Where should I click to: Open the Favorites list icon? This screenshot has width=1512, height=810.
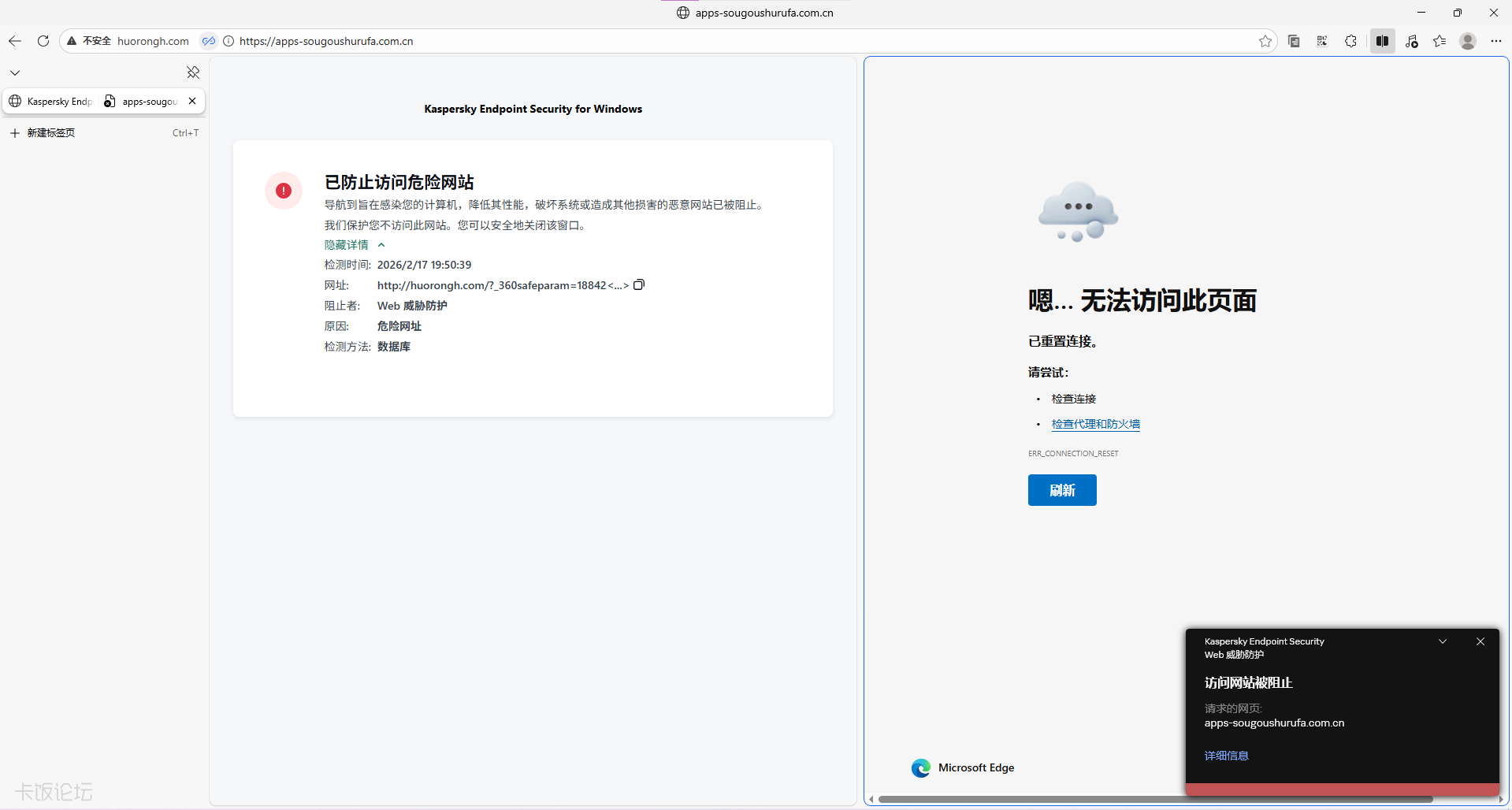click(1440, 41)
